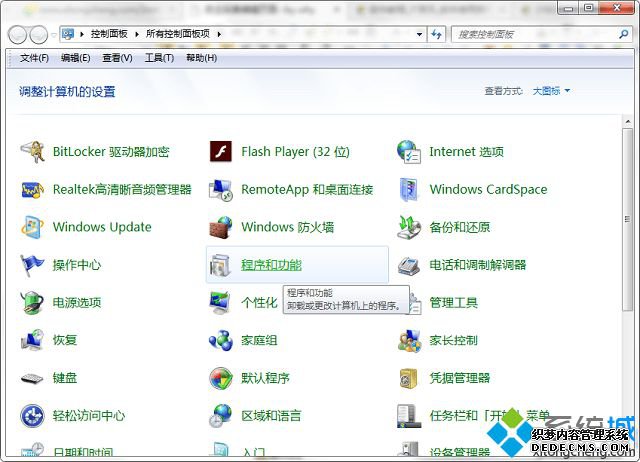Open recent pages dropdown beside forward button
640x462 pixels.
(x=53, y=35)
